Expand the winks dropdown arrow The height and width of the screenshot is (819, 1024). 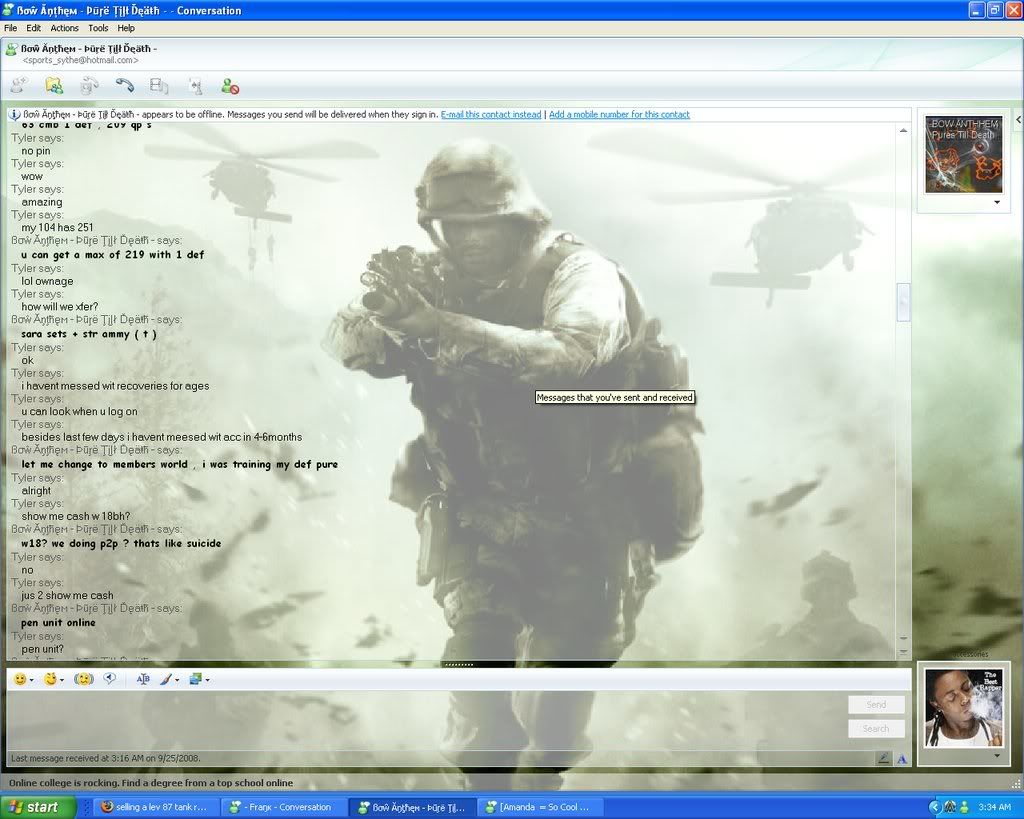coord(61,680)
